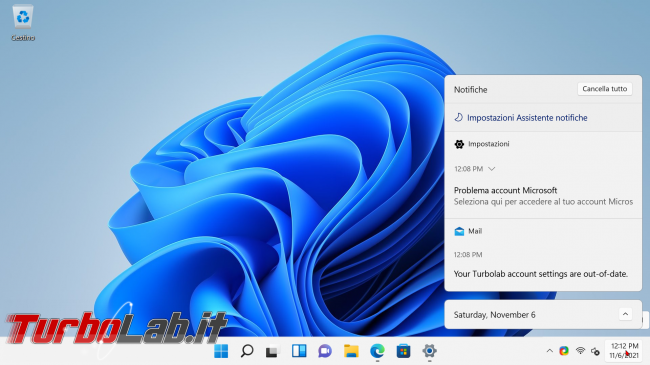Launch Teams Chat from taskbar
The height and width of the screenshot is (365, 650).
[x=325, y=351]
